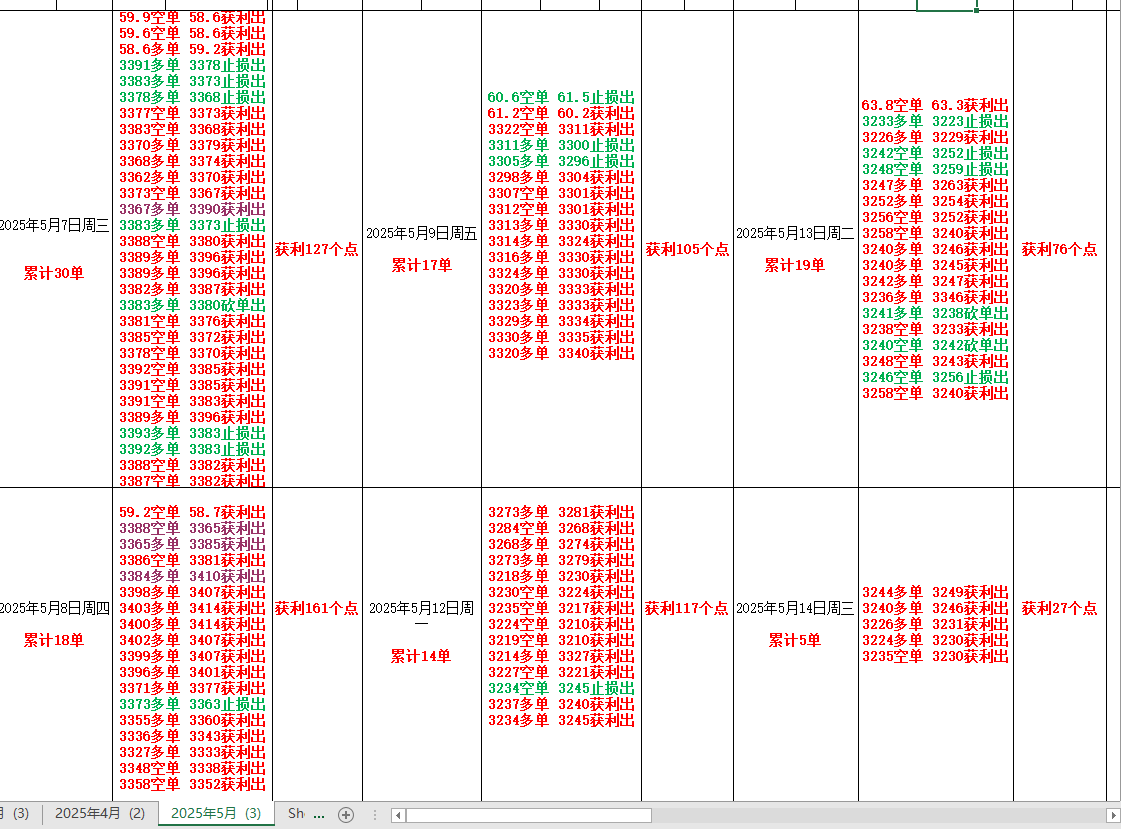1121x829 pixels.
Task: Click the green line 3373多单 3363止损出
Action: [x=192, y=704]
